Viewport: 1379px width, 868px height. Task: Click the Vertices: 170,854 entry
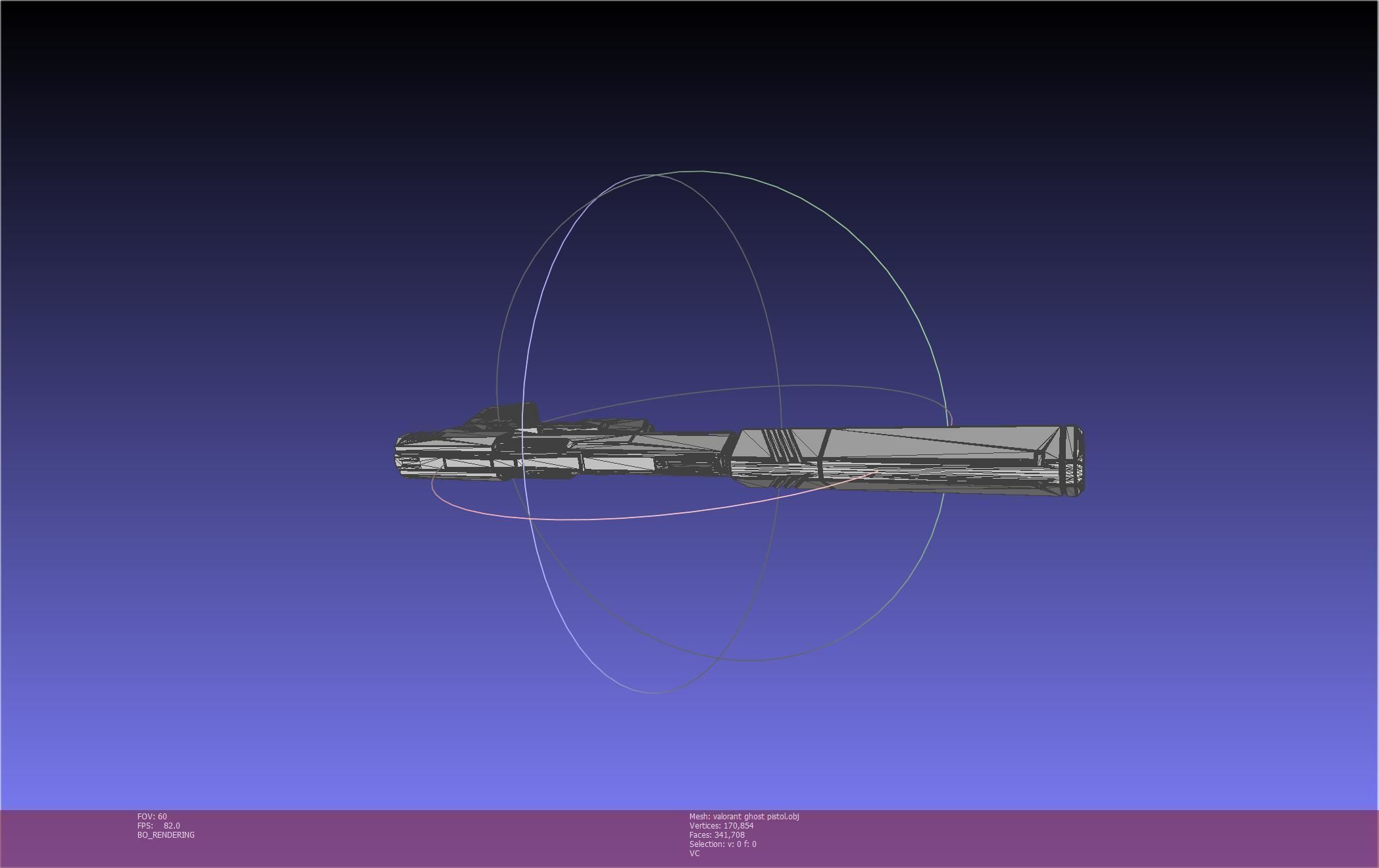tap(722, 826)
